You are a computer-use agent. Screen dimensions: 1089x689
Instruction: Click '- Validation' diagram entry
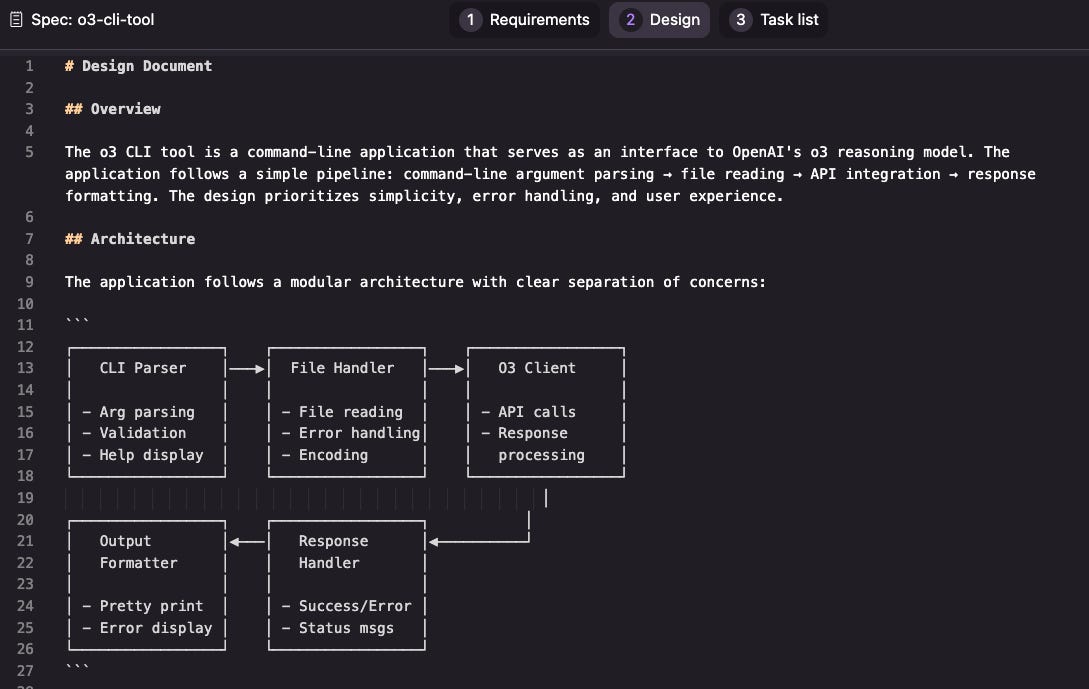tap(134, 433)
